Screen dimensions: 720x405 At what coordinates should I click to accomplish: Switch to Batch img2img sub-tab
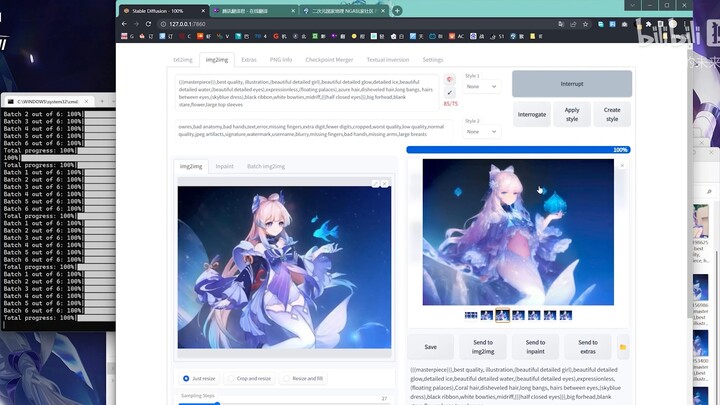[x=266, y=166]
